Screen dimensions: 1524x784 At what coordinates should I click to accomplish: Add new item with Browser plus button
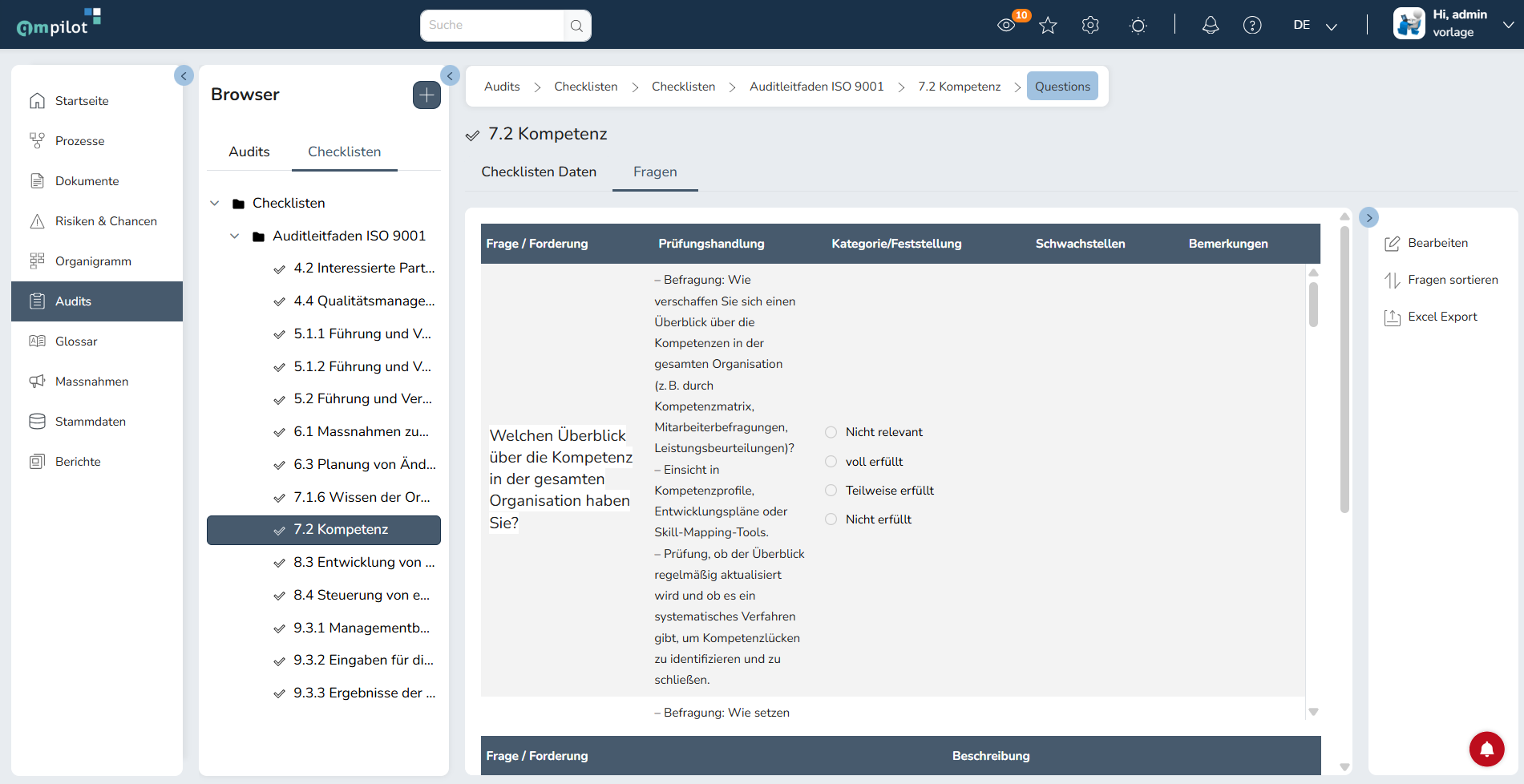pyautogui.click(x=426, y=95)
